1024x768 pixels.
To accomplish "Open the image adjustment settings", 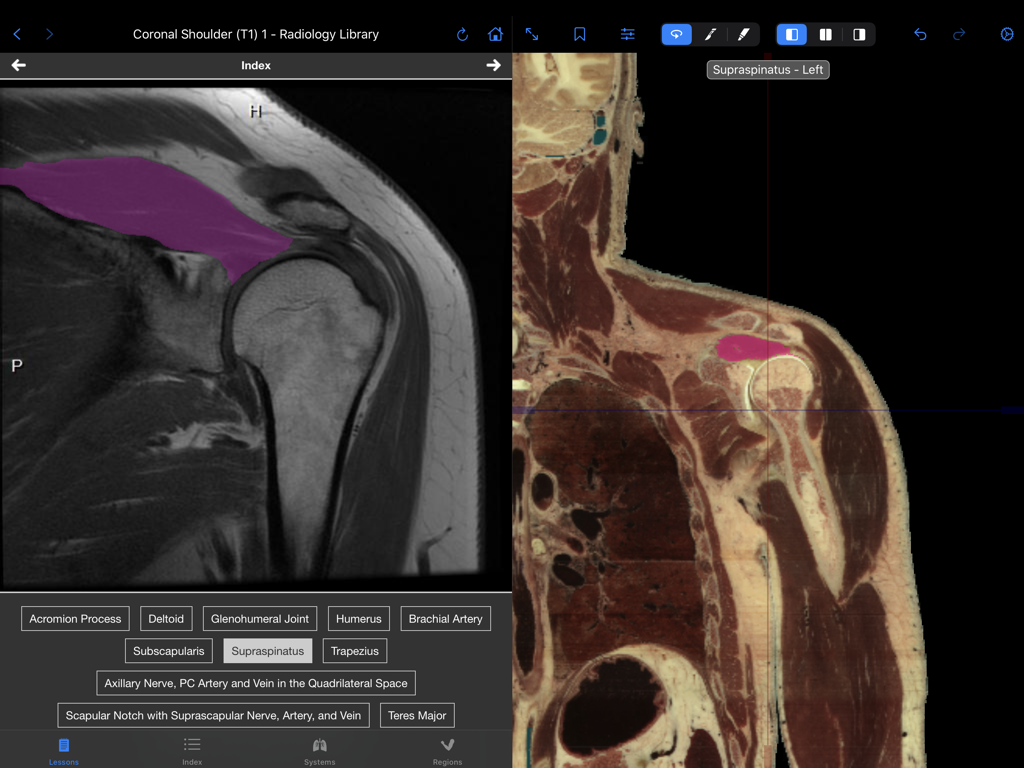I will pyautogui.click(x=627, y=34).
